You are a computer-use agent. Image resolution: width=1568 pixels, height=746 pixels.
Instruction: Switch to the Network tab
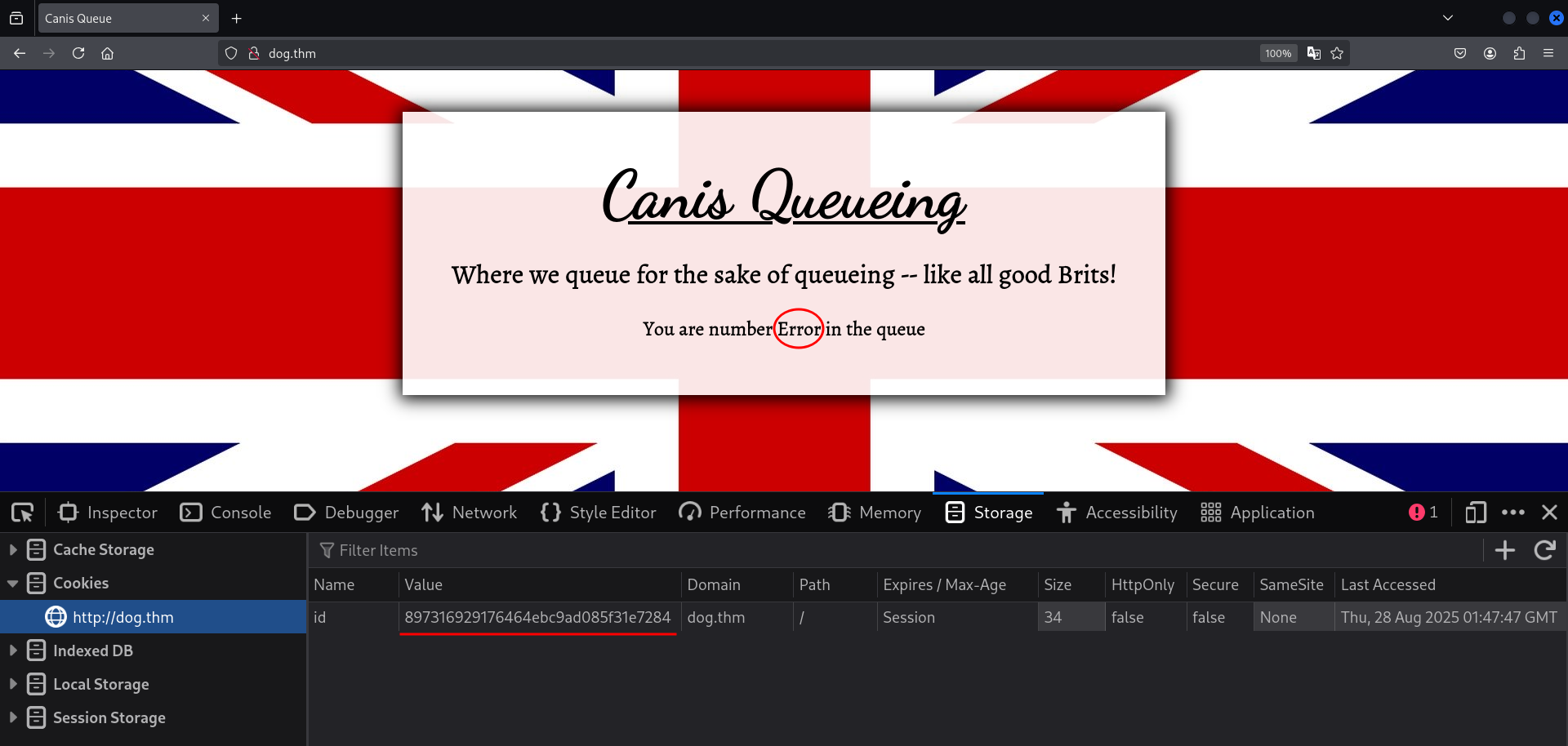tap(470, 513)
